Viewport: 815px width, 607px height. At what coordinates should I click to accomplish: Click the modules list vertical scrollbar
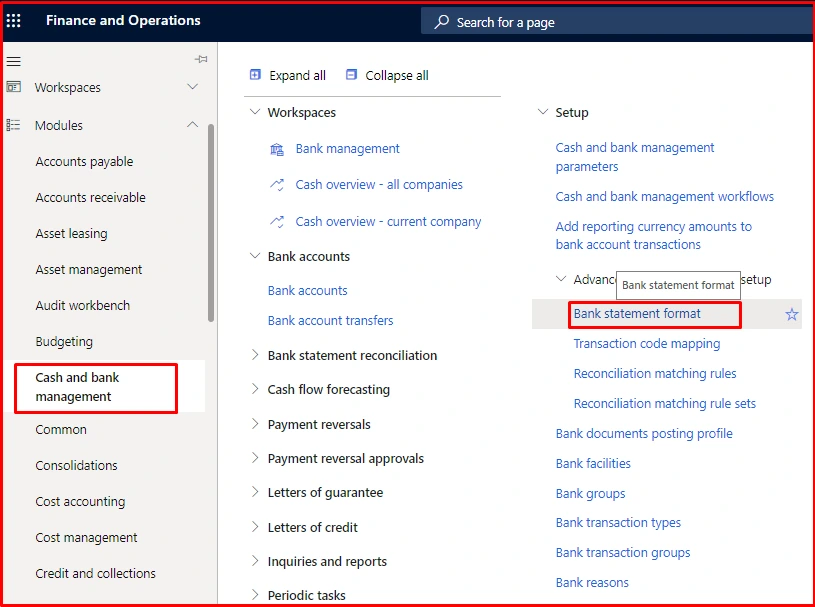211,223
